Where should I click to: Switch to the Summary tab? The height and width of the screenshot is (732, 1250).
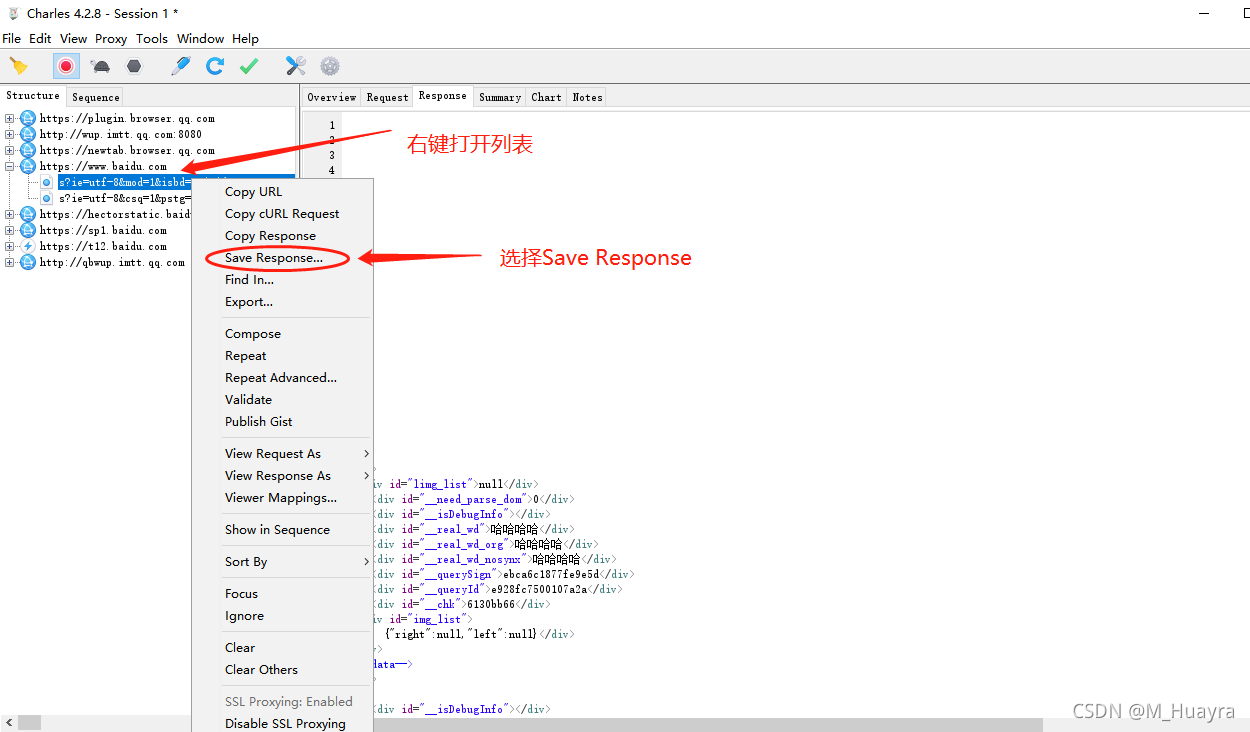click(500, 97)
